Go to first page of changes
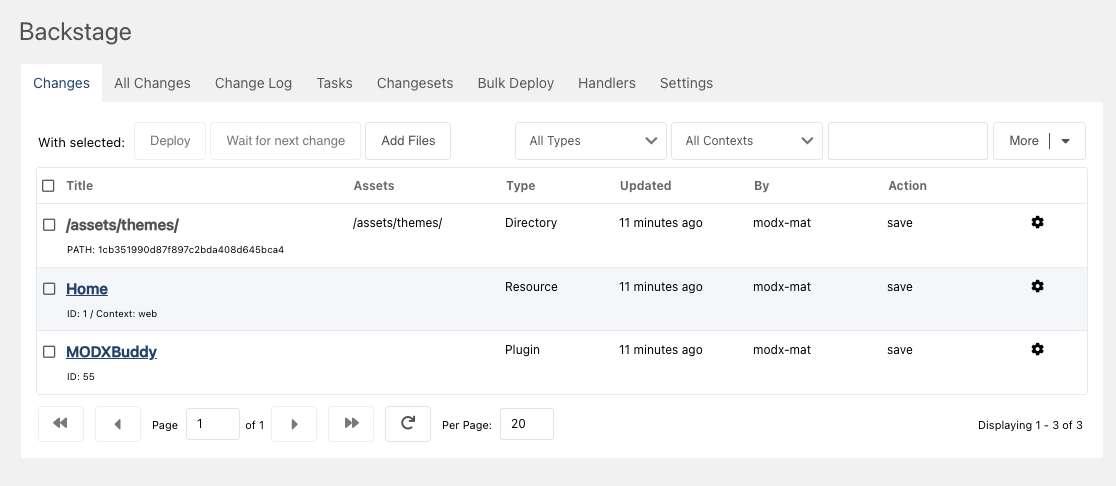Viewport: 1116px width, 486px height. point(60,423)
